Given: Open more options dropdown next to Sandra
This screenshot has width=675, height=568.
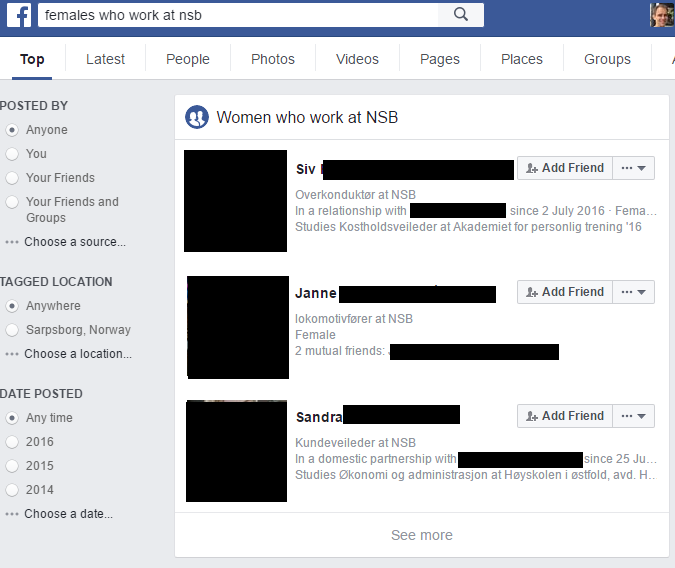Looking at the screenshot, I should click(x=633, y=416).
